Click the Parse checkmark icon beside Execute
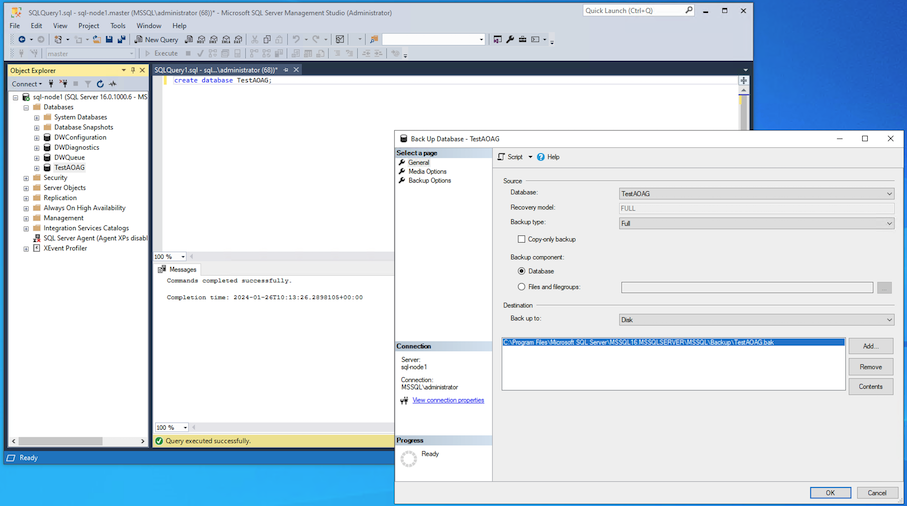 coord(200,53)
